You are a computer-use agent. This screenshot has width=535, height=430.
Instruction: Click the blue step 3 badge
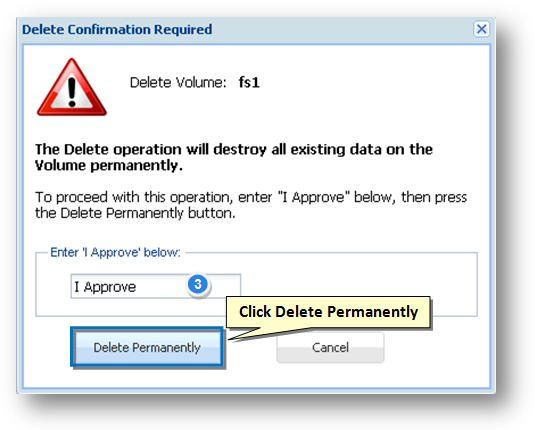pos(198,284)
